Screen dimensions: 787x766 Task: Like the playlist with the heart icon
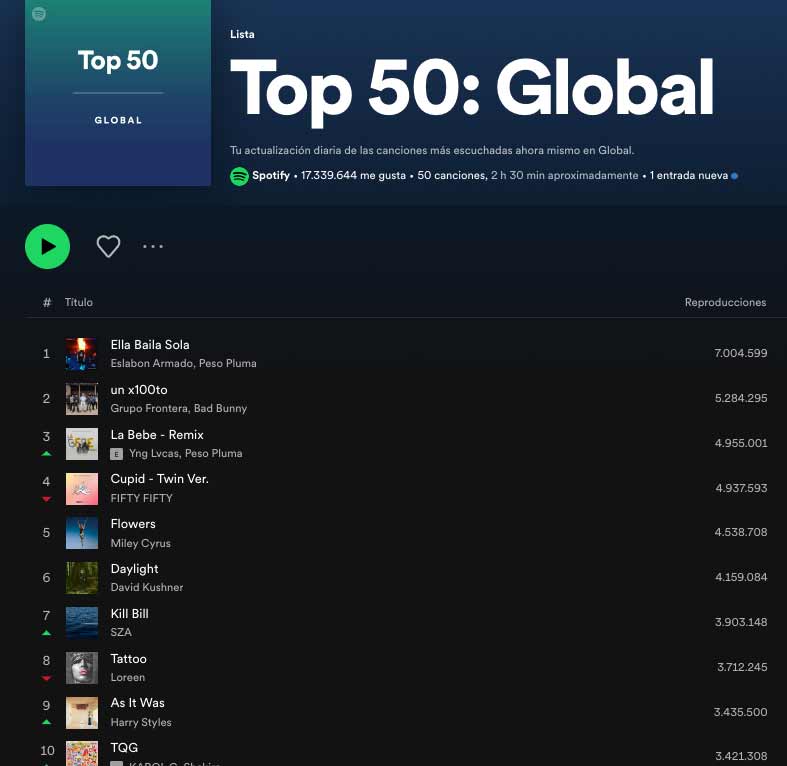point(108,246)
